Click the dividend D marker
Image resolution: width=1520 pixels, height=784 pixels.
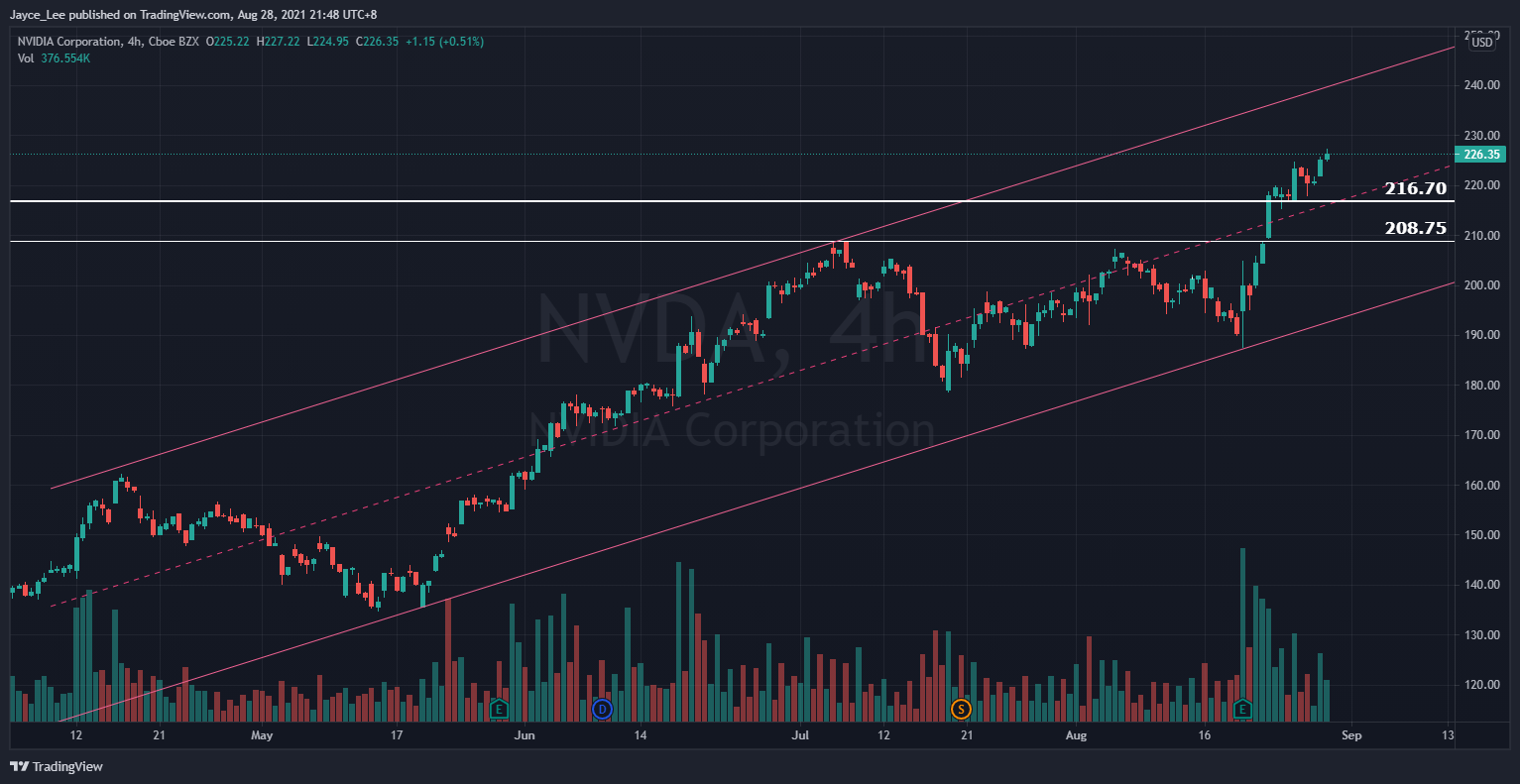(x=602, y=709)
